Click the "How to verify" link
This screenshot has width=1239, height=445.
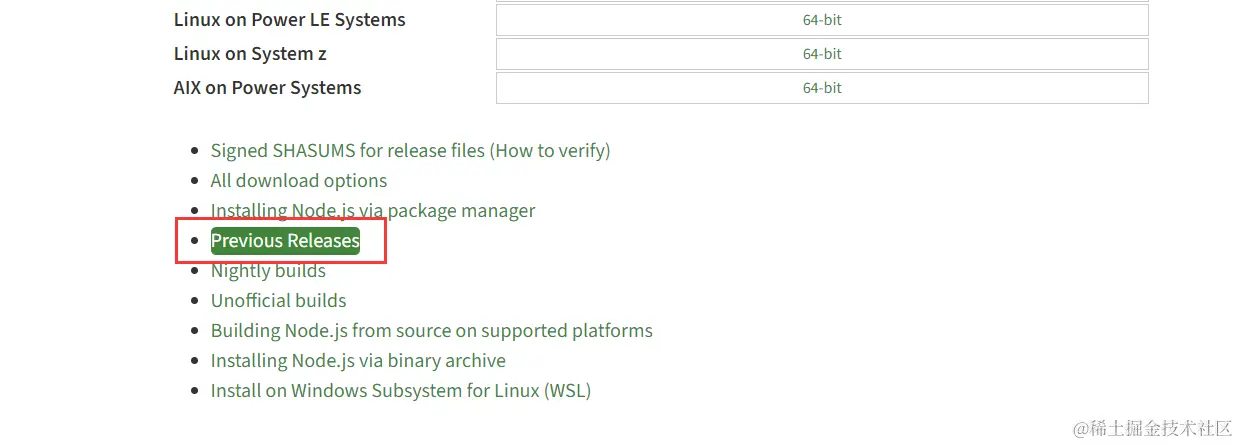pyautogui.click(x=549, y=151)
